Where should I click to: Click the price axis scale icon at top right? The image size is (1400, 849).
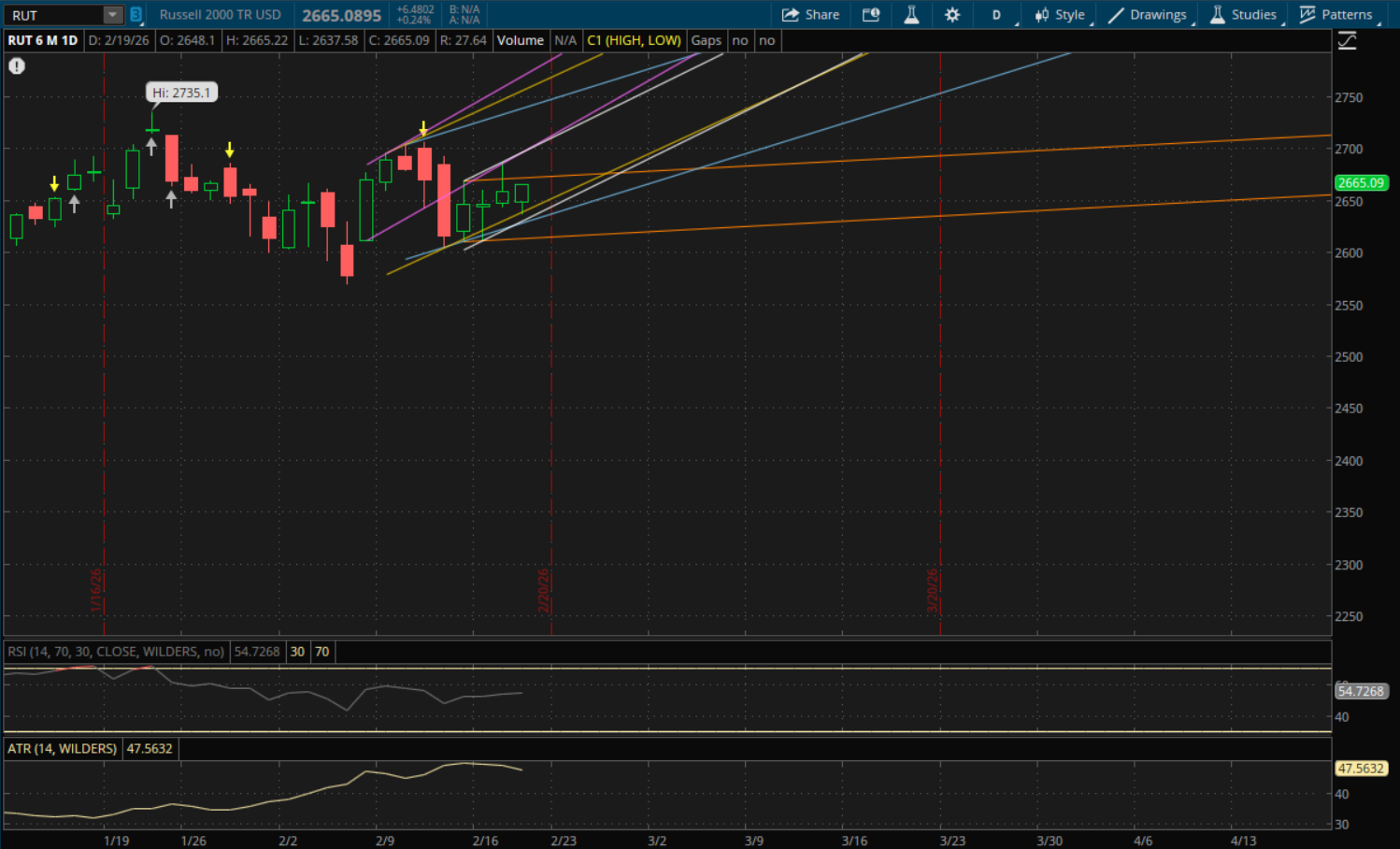(1347, 41)
